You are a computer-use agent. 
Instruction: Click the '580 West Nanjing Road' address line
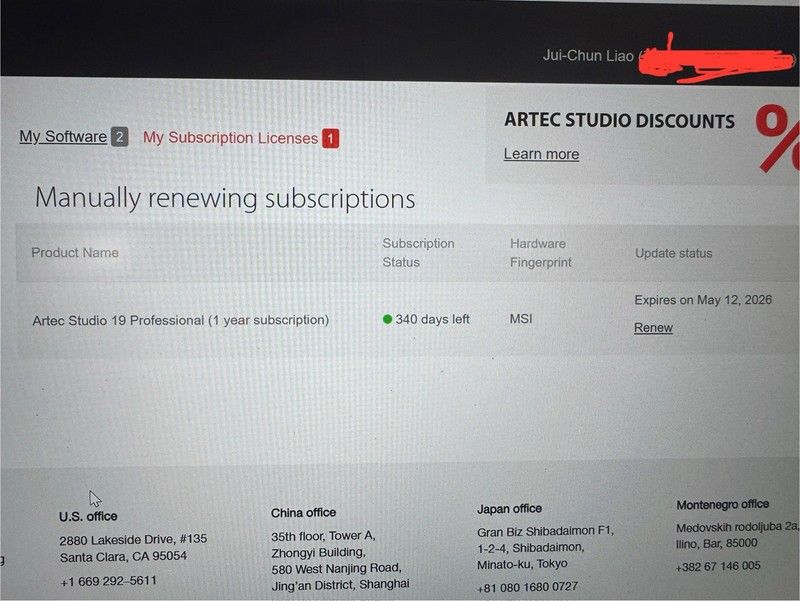coord(337,568)
